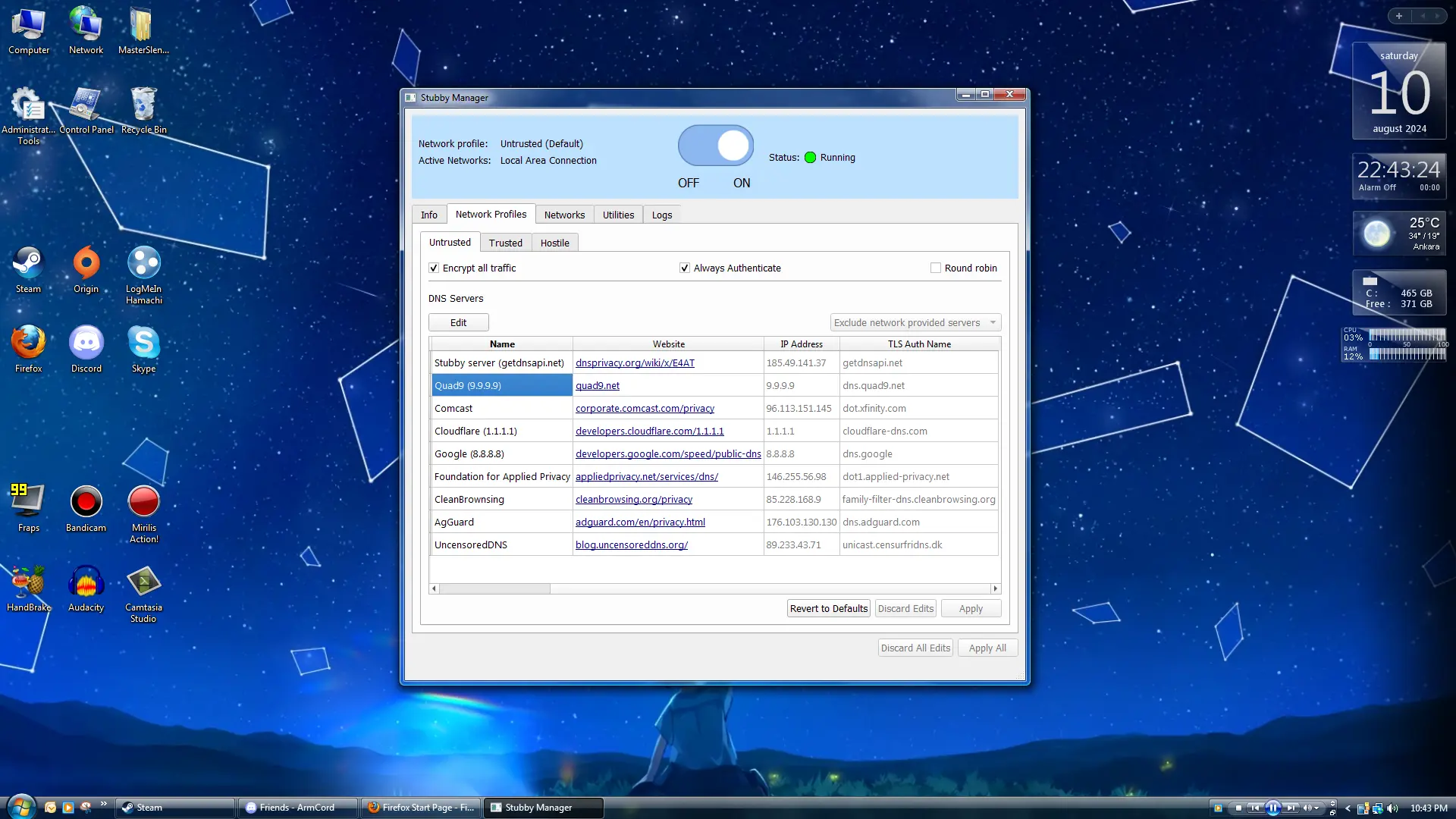This screenshot has height=819, width=1456.
Task: Uncheck Always Authenticate
Action: 685,268
